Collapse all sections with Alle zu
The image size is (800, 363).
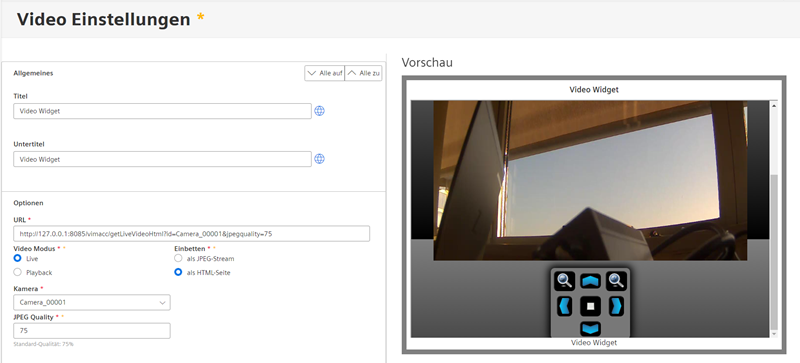coord(363,73)
